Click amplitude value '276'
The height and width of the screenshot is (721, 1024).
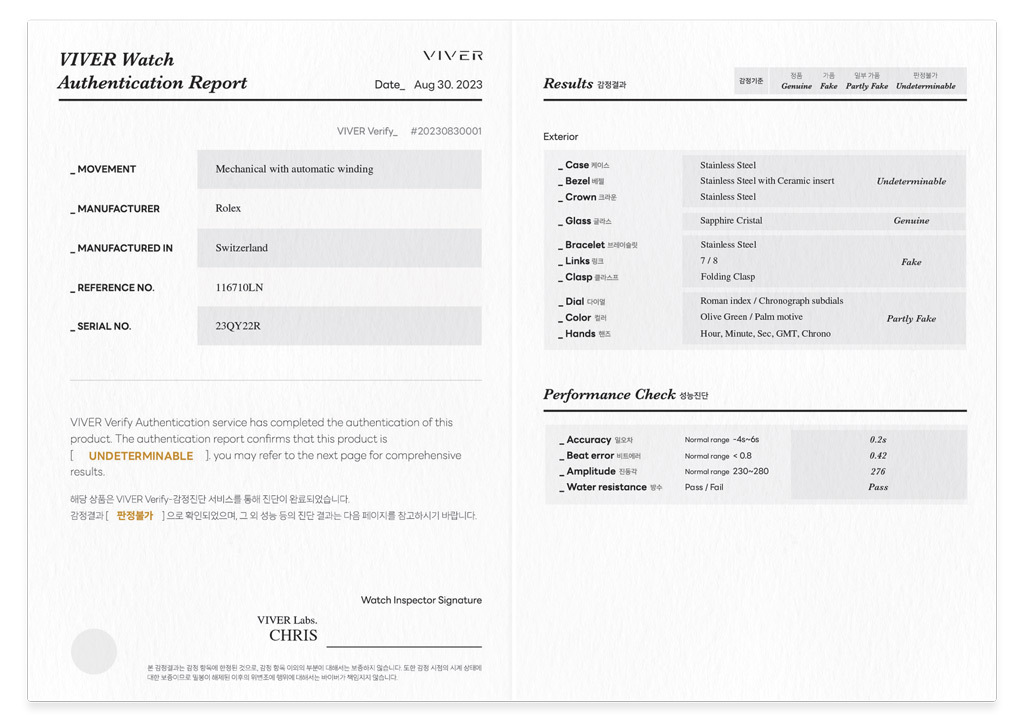[x=878, y=472]
